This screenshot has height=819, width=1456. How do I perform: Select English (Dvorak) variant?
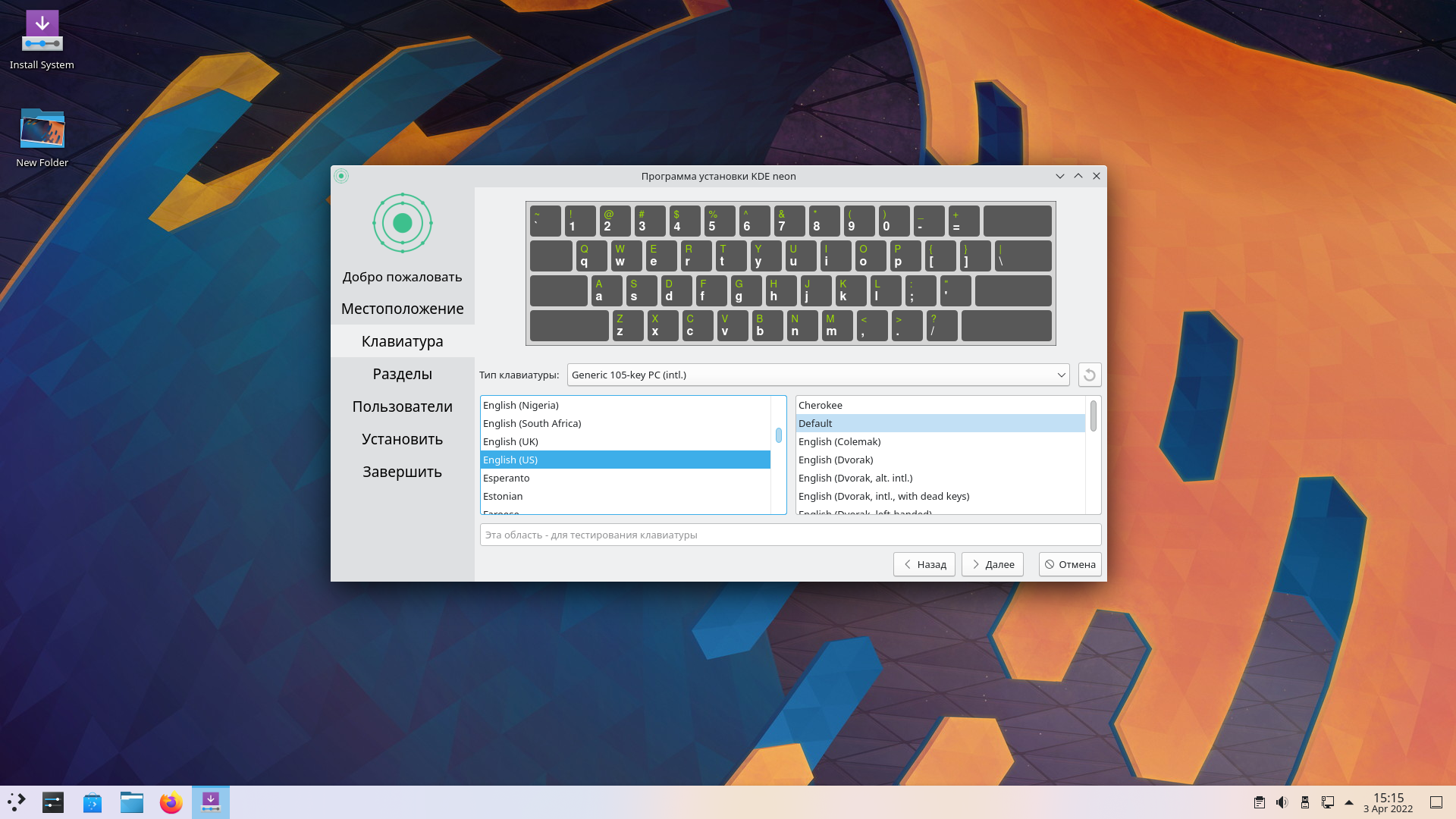[x=941, y=460]
